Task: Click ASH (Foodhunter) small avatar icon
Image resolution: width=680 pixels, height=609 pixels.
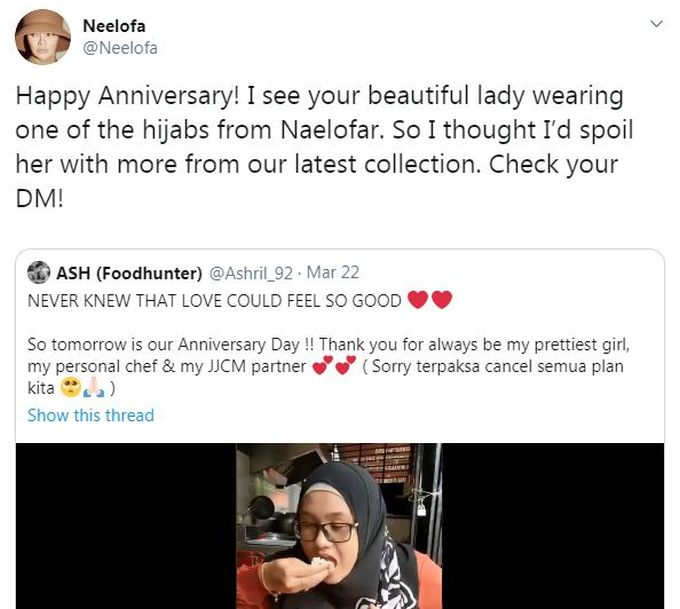Action: pyautogui.click(x=39, y=273)
